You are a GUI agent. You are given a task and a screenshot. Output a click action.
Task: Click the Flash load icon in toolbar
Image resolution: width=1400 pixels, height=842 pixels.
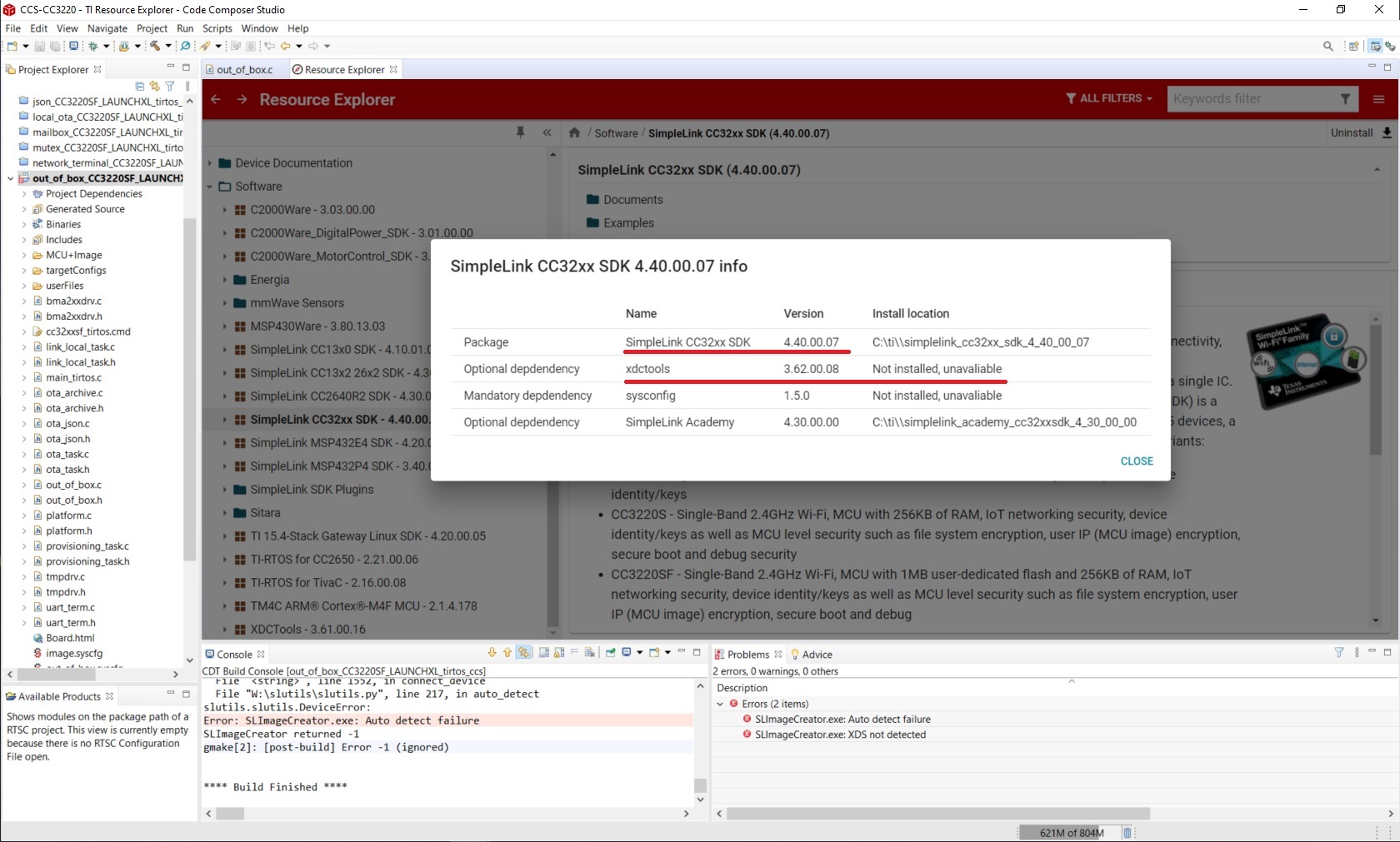pyautogui.click(x=124, y=47)
